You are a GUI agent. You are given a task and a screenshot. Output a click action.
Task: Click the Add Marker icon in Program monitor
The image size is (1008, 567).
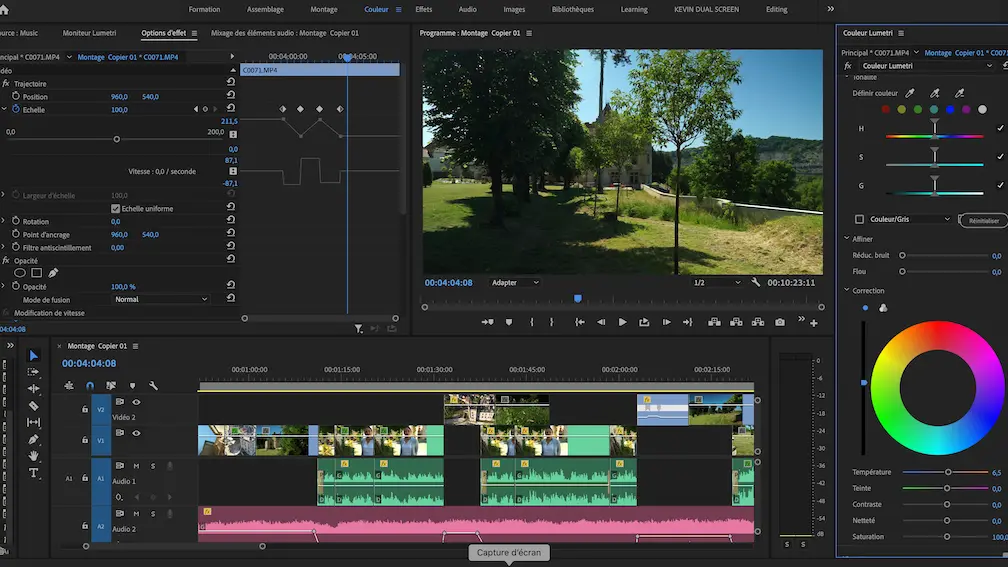pos(508,322)
